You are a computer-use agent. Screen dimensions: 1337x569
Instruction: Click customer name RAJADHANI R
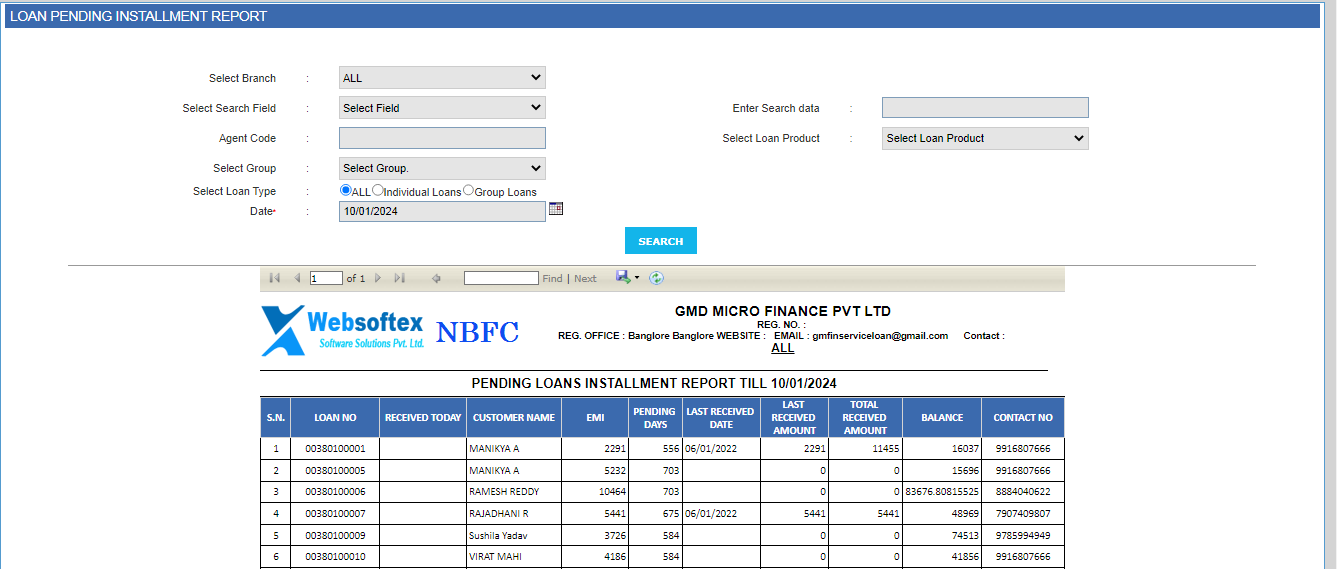click(498, 514)
